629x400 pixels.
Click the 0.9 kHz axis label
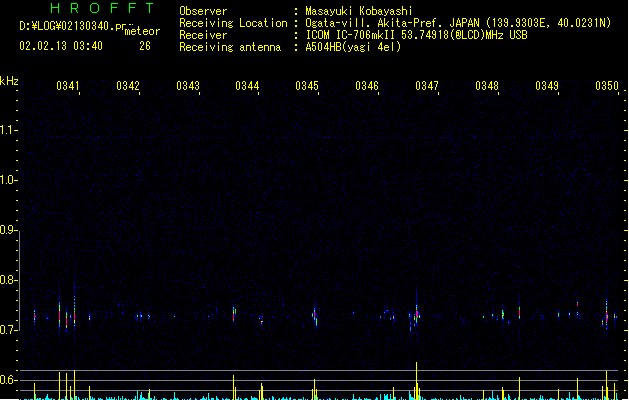click(8, 230)
